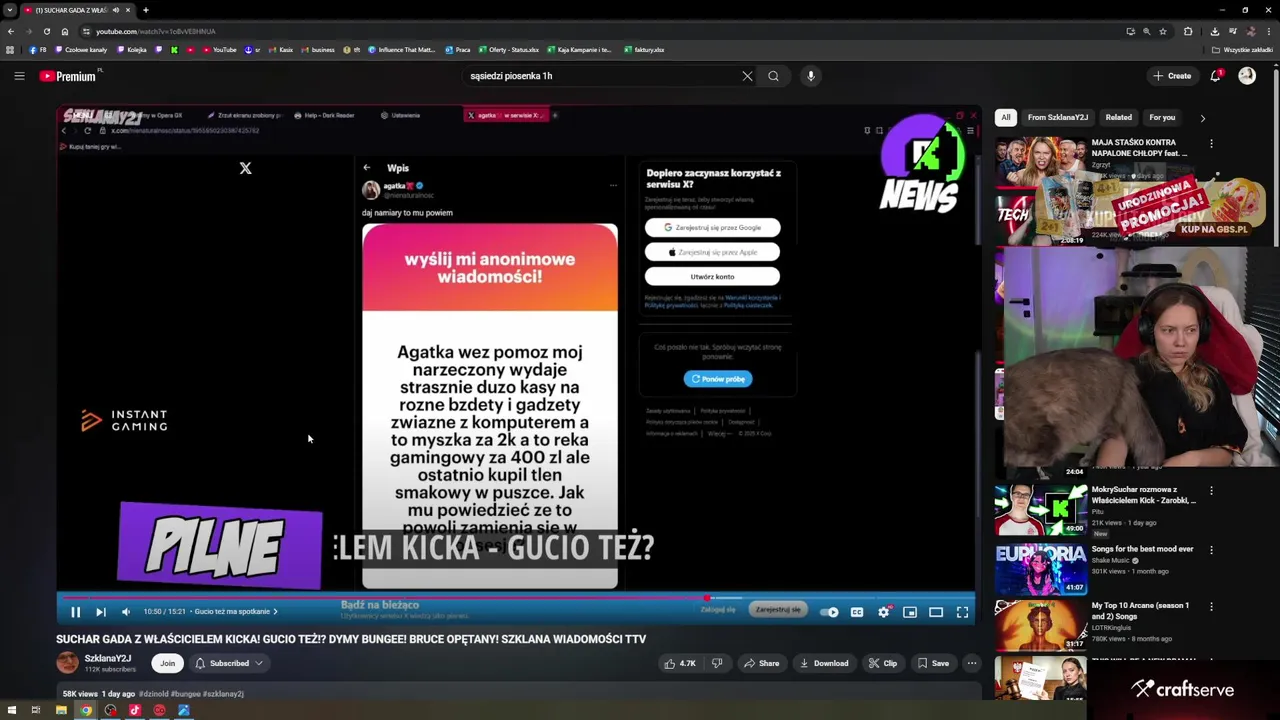
Task: Pause the video
Action: point(75,612)
